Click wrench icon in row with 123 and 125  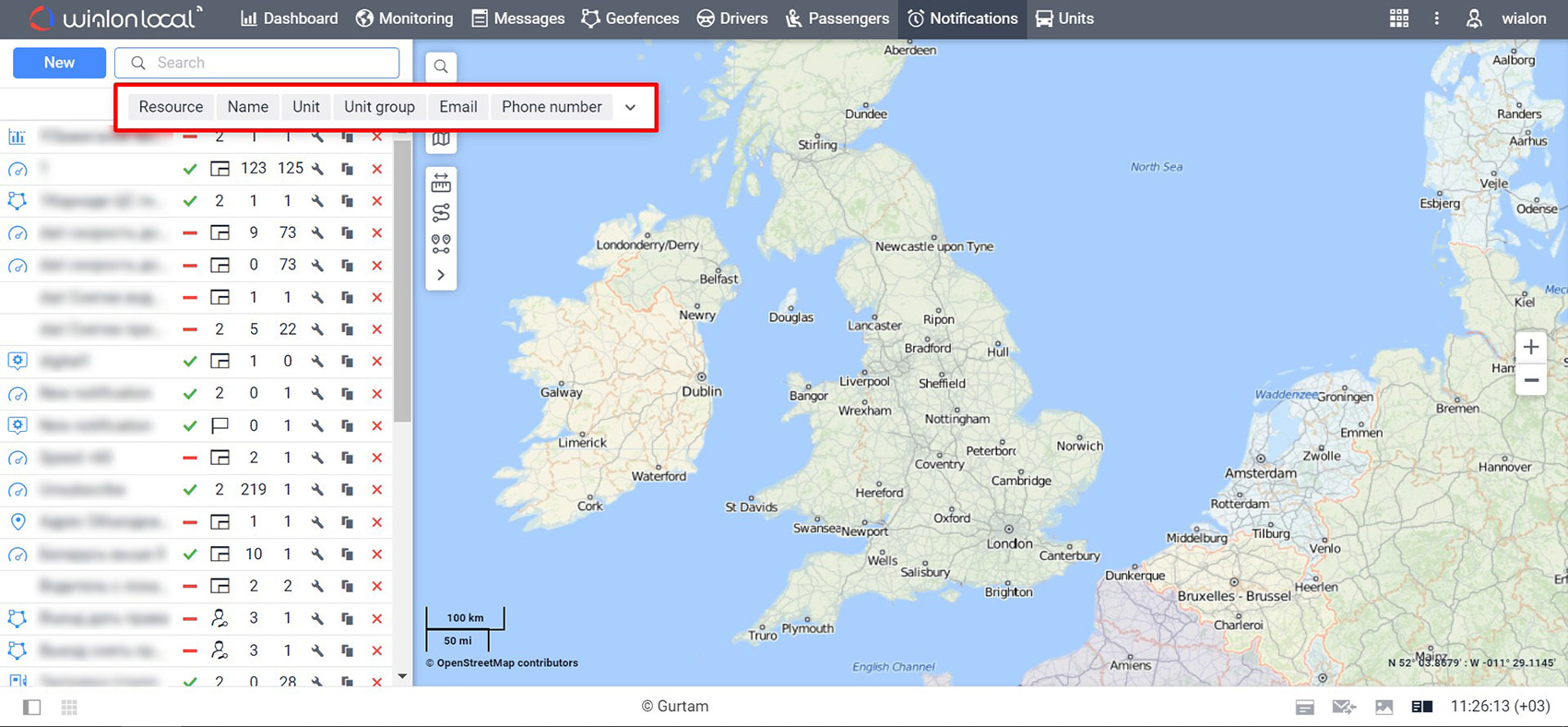tap(317, 169)
